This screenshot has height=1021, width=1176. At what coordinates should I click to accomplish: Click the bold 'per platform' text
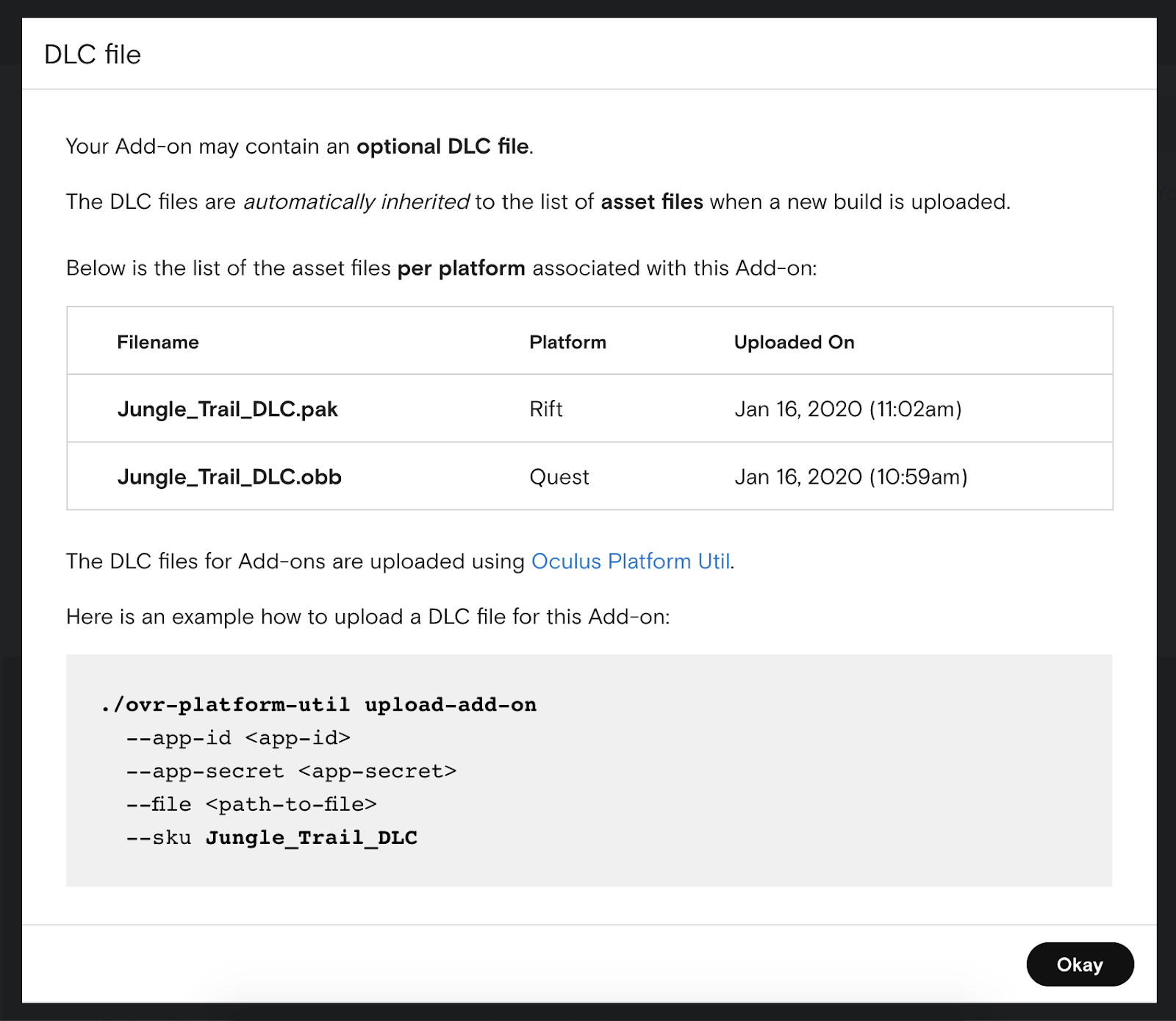461,268
